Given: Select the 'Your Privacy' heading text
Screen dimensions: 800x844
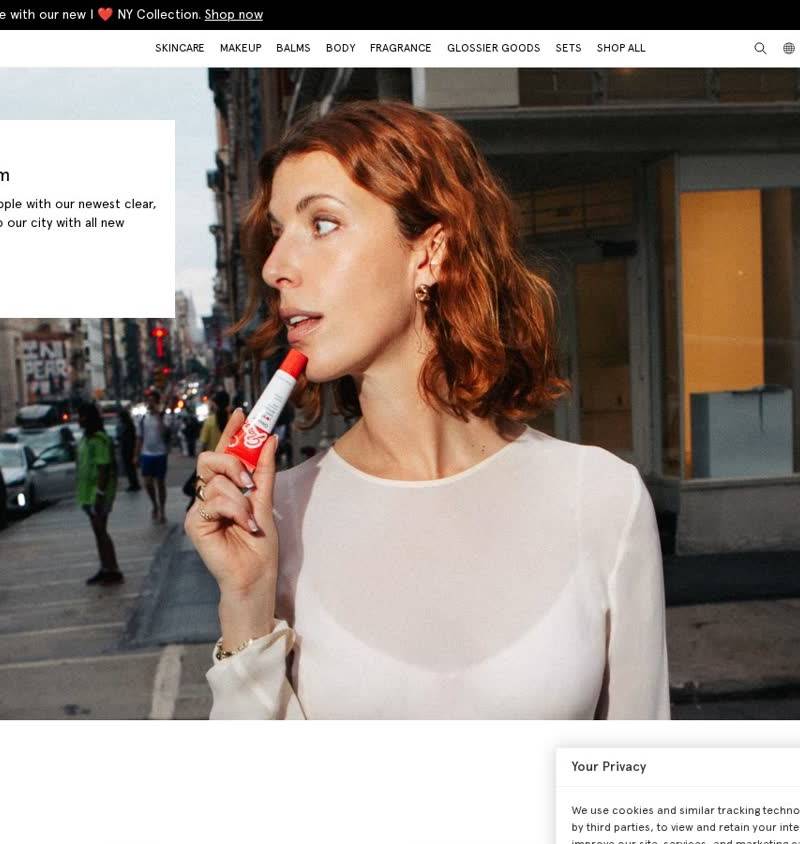Looking at the screenshot, I should click(609, 766).
